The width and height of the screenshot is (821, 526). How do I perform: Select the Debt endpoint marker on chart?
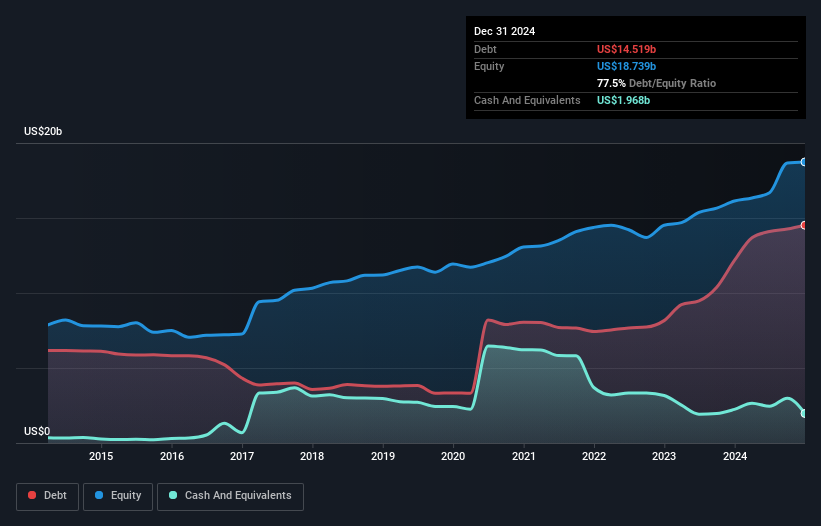point(804,225)
